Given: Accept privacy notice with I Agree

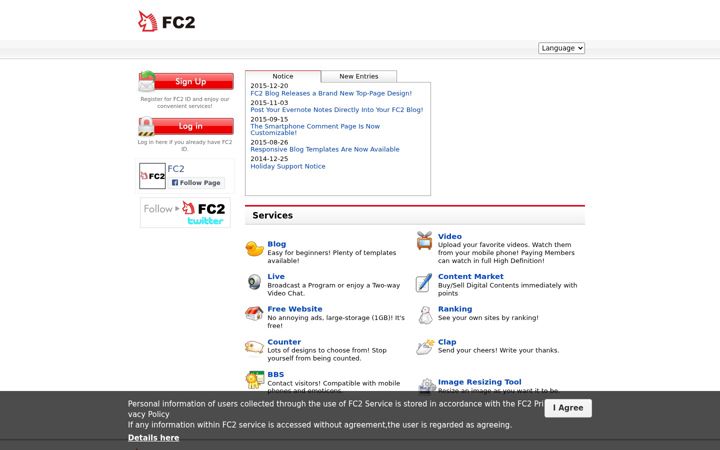Looking at the screenshot, I should (x=568, y=408).
